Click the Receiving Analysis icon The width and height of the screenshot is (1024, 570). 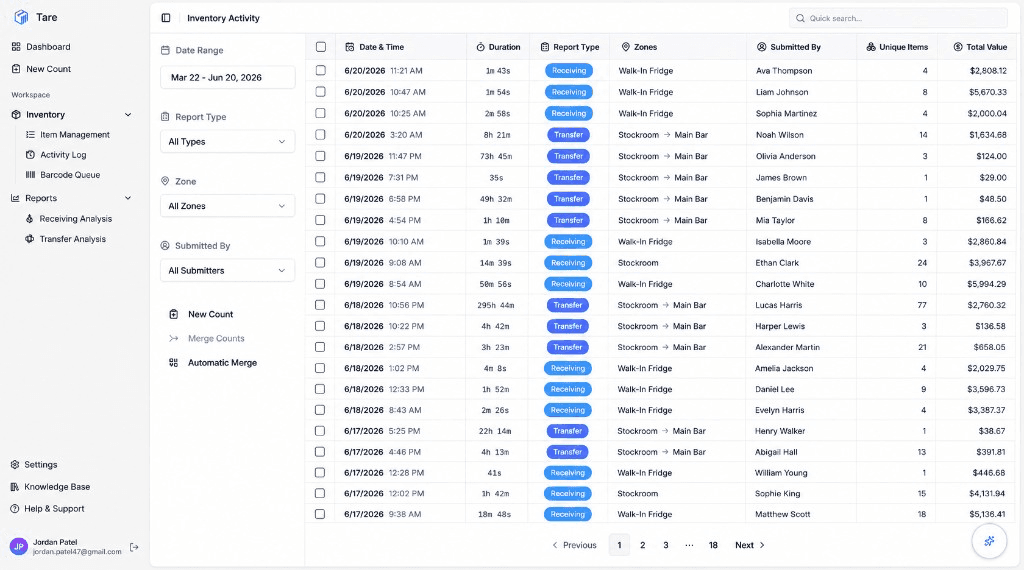click(29, 219)
